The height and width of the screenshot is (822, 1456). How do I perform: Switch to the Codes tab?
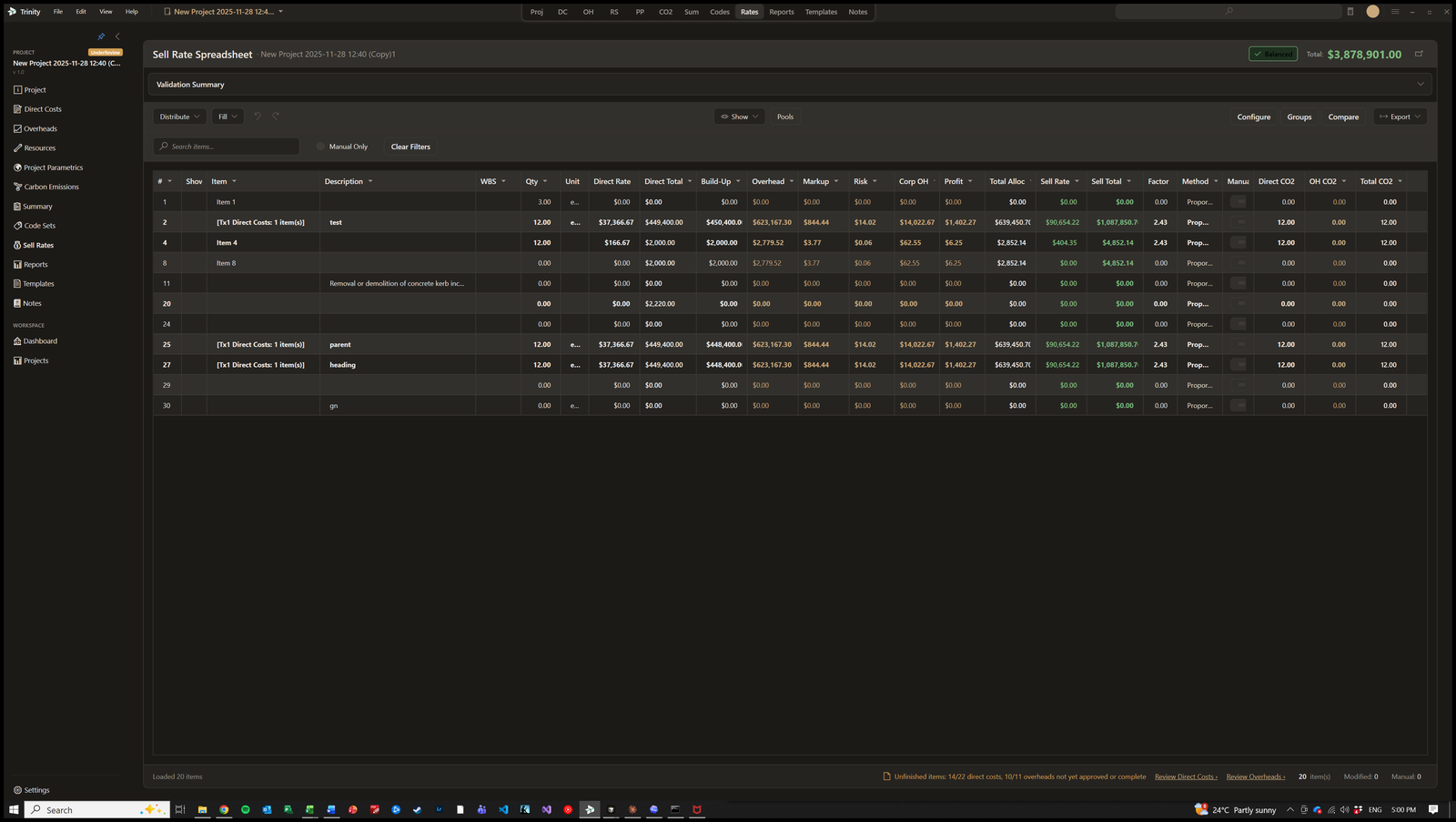[x=720, y=12]
